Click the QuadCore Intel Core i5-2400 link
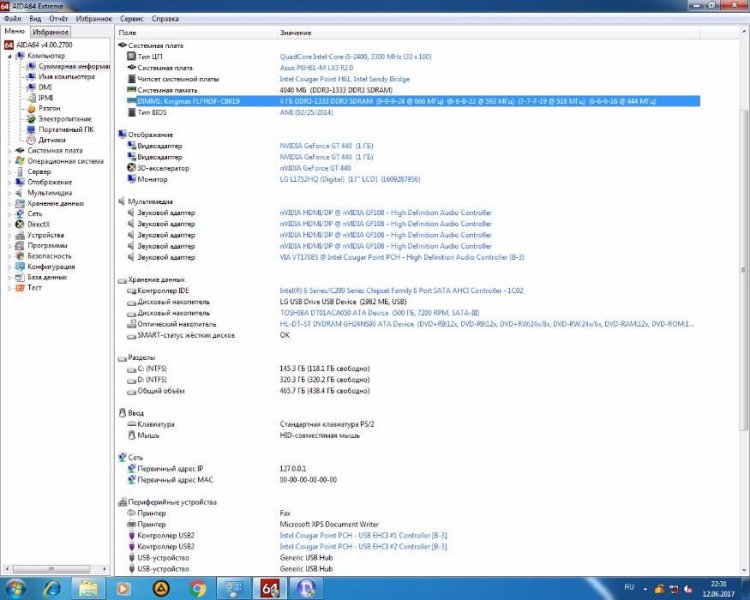750x600 pixels. coord(340,57)
